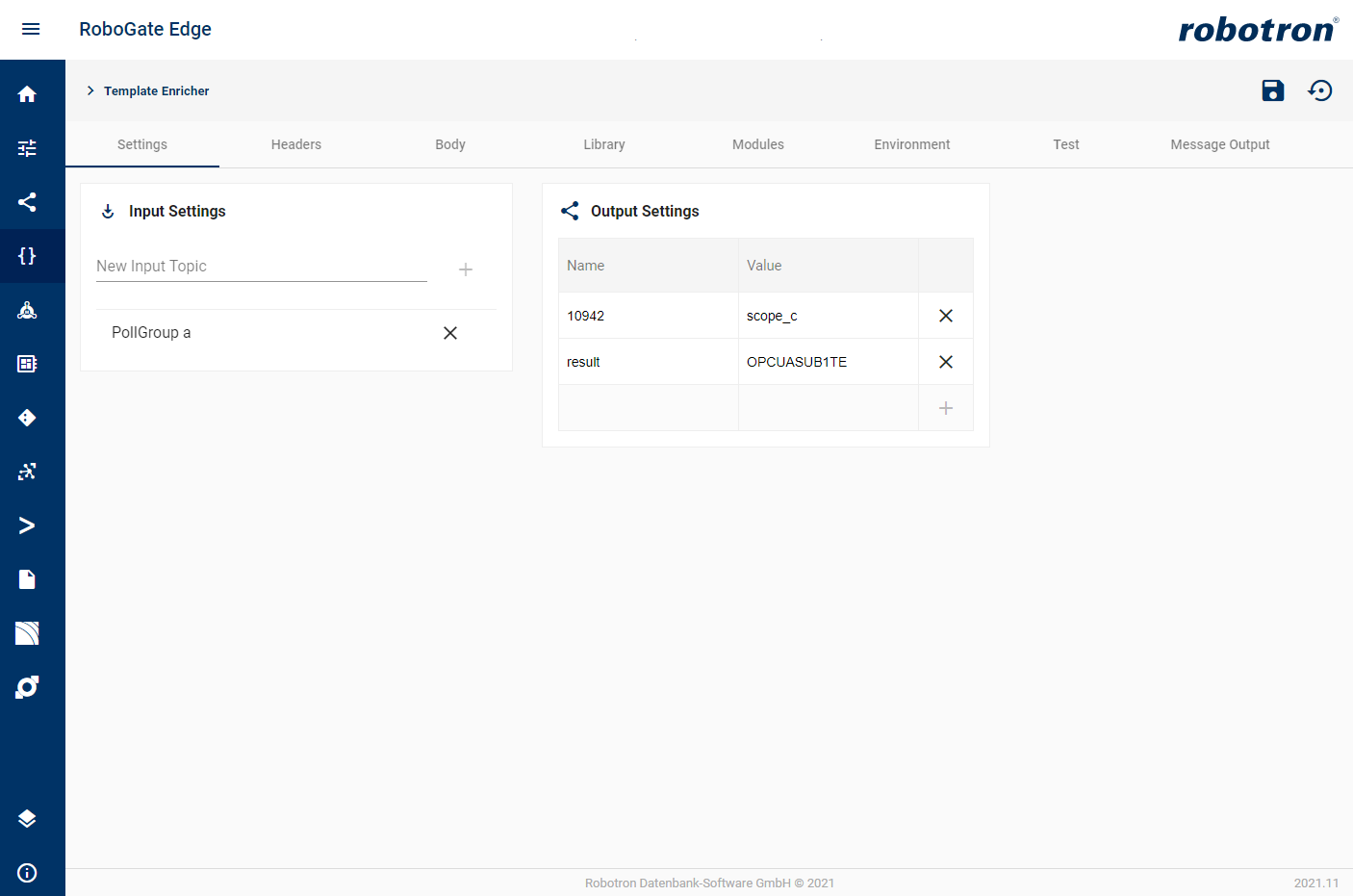Select the result name cell
Image resolution: width=1353 pixels, height=896 pixels.
(x=649, y=362)
